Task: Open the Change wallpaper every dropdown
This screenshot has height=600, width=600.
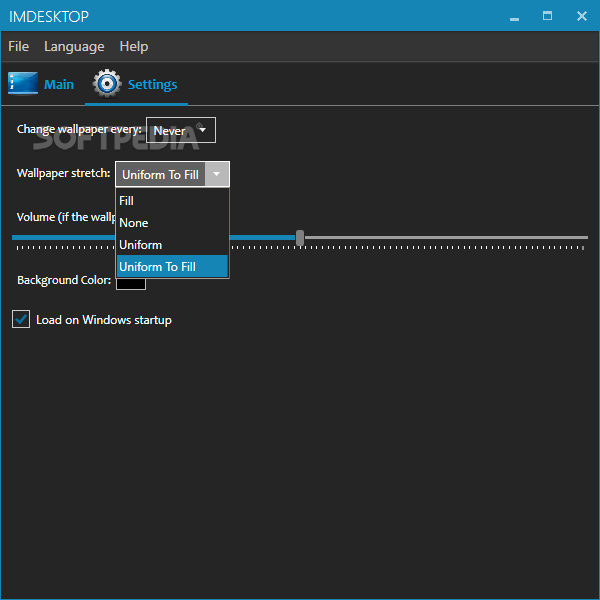Action: tap(181, 130)
